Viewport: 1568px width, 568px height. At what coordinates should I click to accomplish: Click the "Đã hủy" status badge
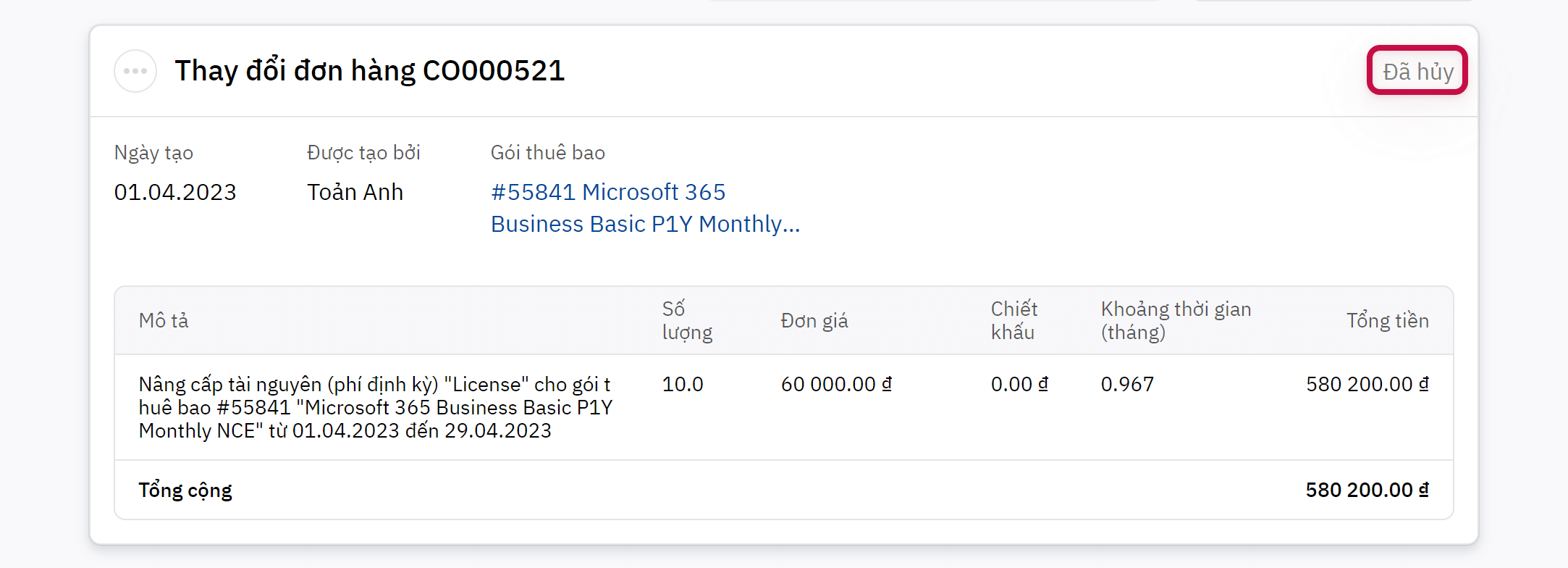1417,71
